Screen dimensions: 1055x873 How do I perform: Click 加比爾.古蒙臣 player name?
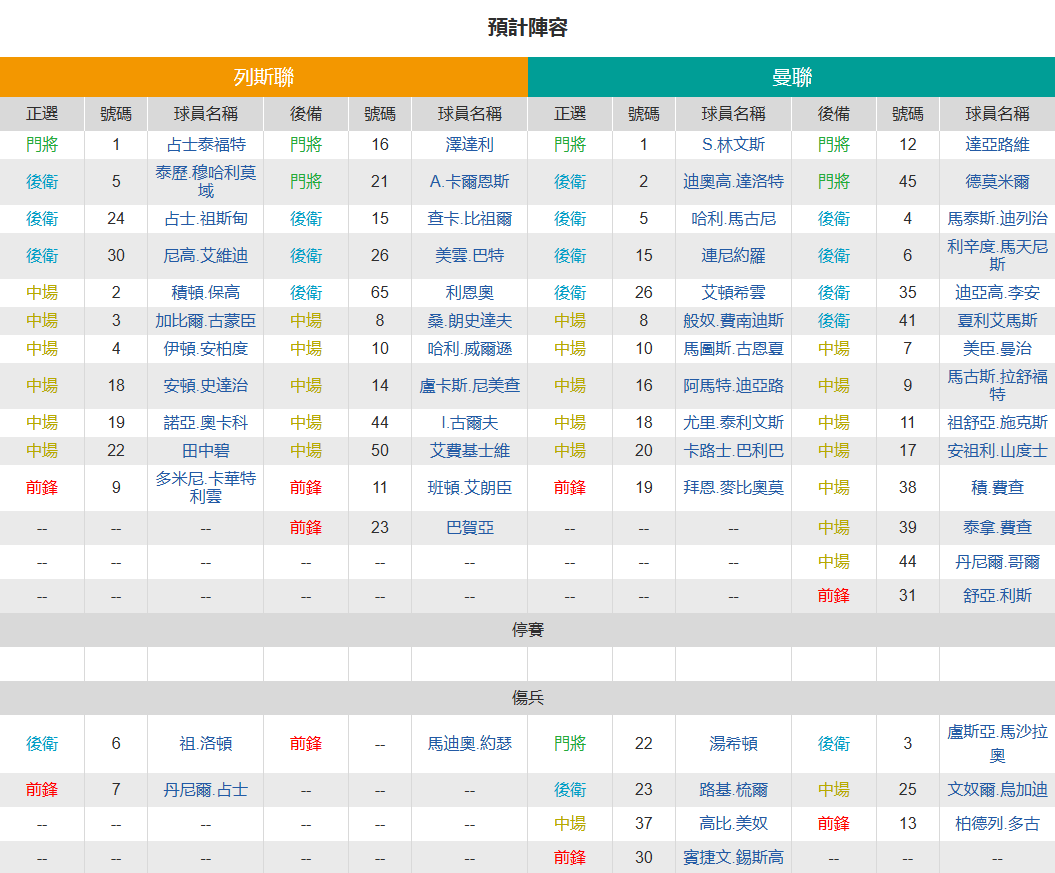[x=205, y=321]
